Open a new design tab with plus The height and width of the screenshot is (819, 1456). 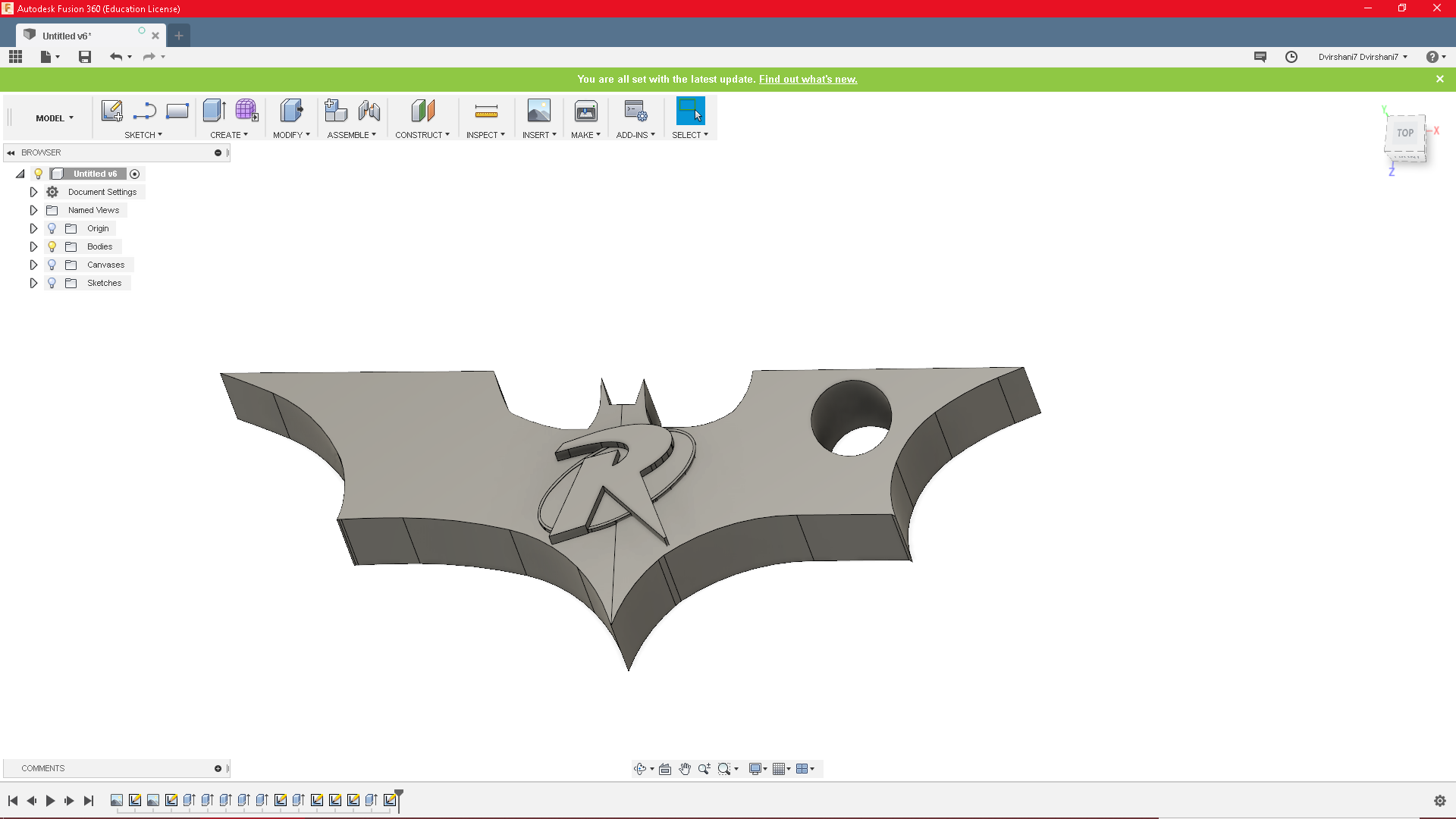point(179,36)
